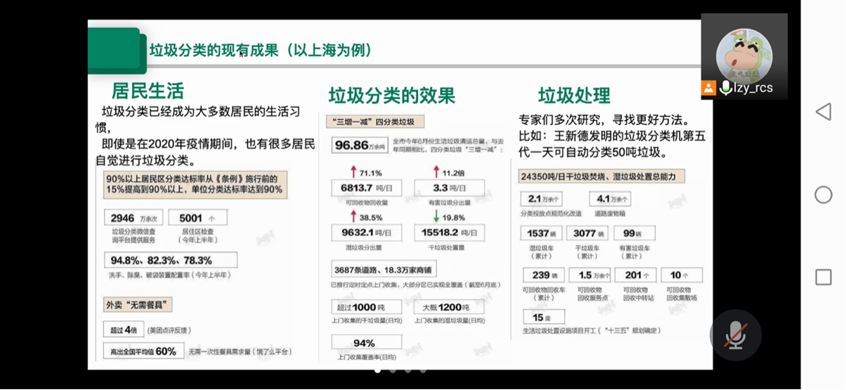The width and height of the screenshot is (846, 390).
Task: Click the green down arrow beside 19.8%
Action: click(435, 217)
